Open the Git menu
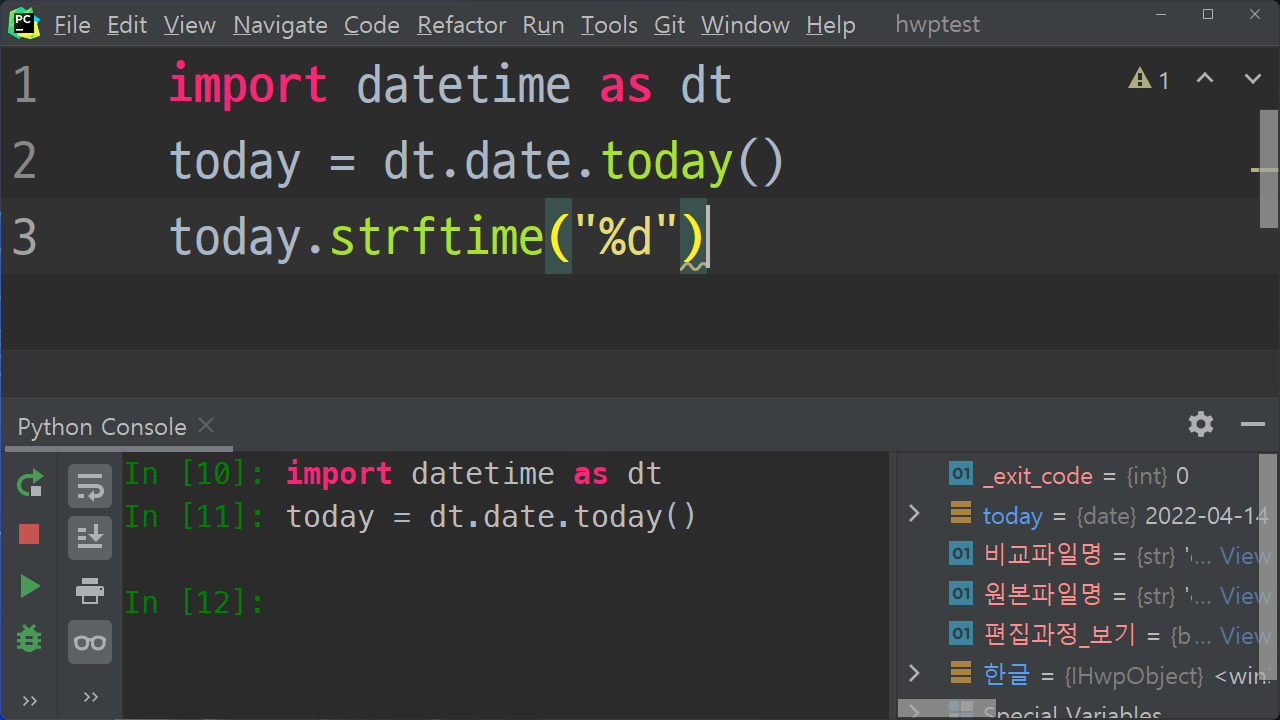Screen dimensions: 1280x720 (x=670, y=25)
